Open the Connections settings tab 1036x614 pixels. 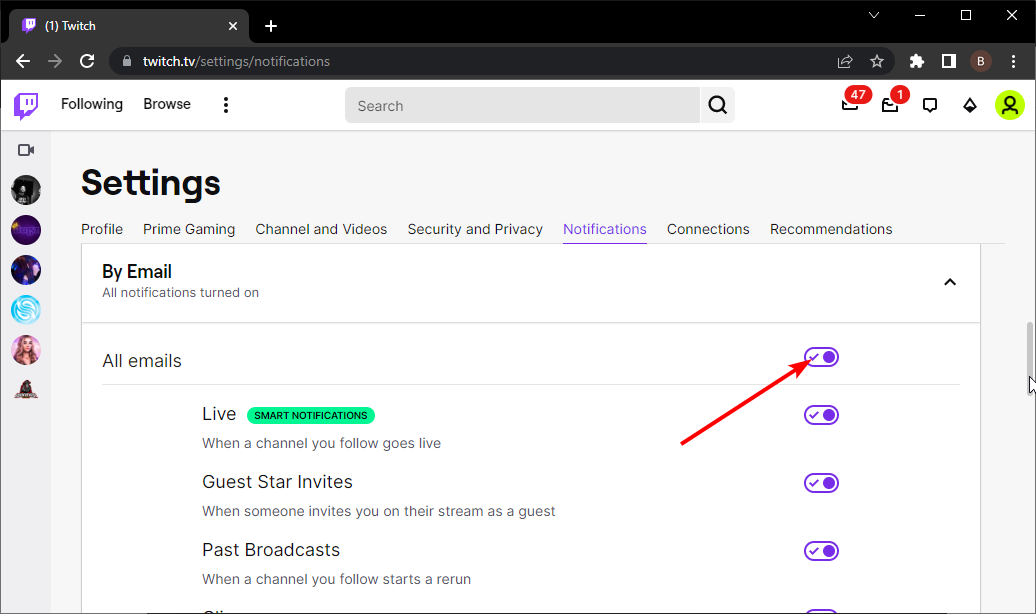pyautogui.click(x=708, y=229)
